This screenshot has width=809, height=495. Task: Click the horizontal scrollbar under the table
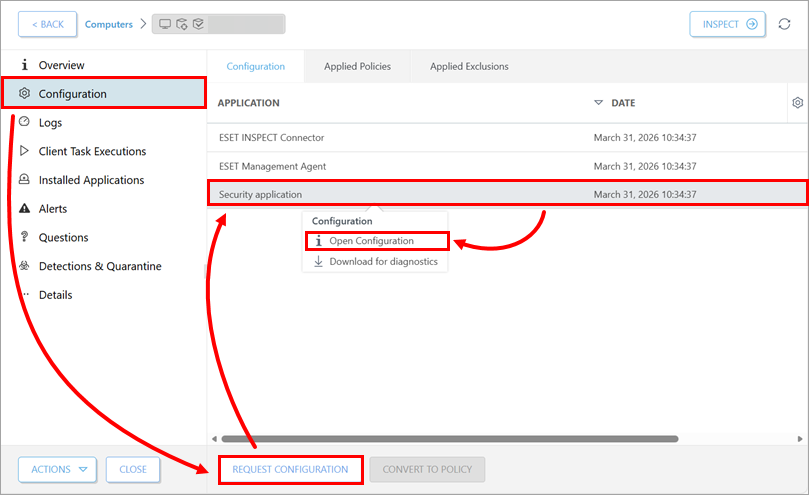tap(449, 438)
